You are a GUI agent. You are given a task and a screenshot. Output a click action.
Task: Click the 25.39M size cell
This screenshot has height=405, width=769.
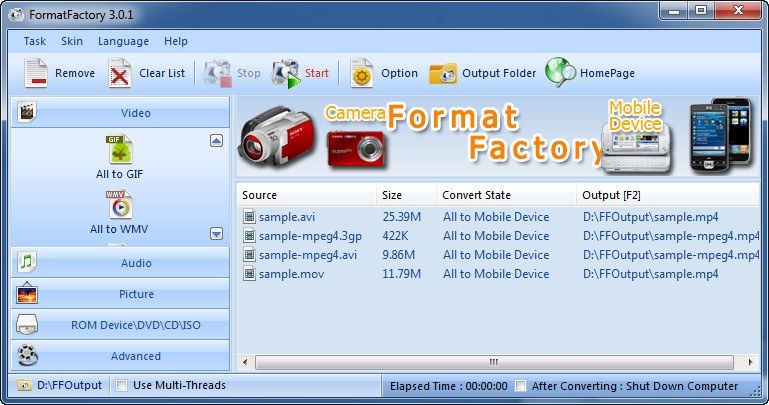click(402, 217)
